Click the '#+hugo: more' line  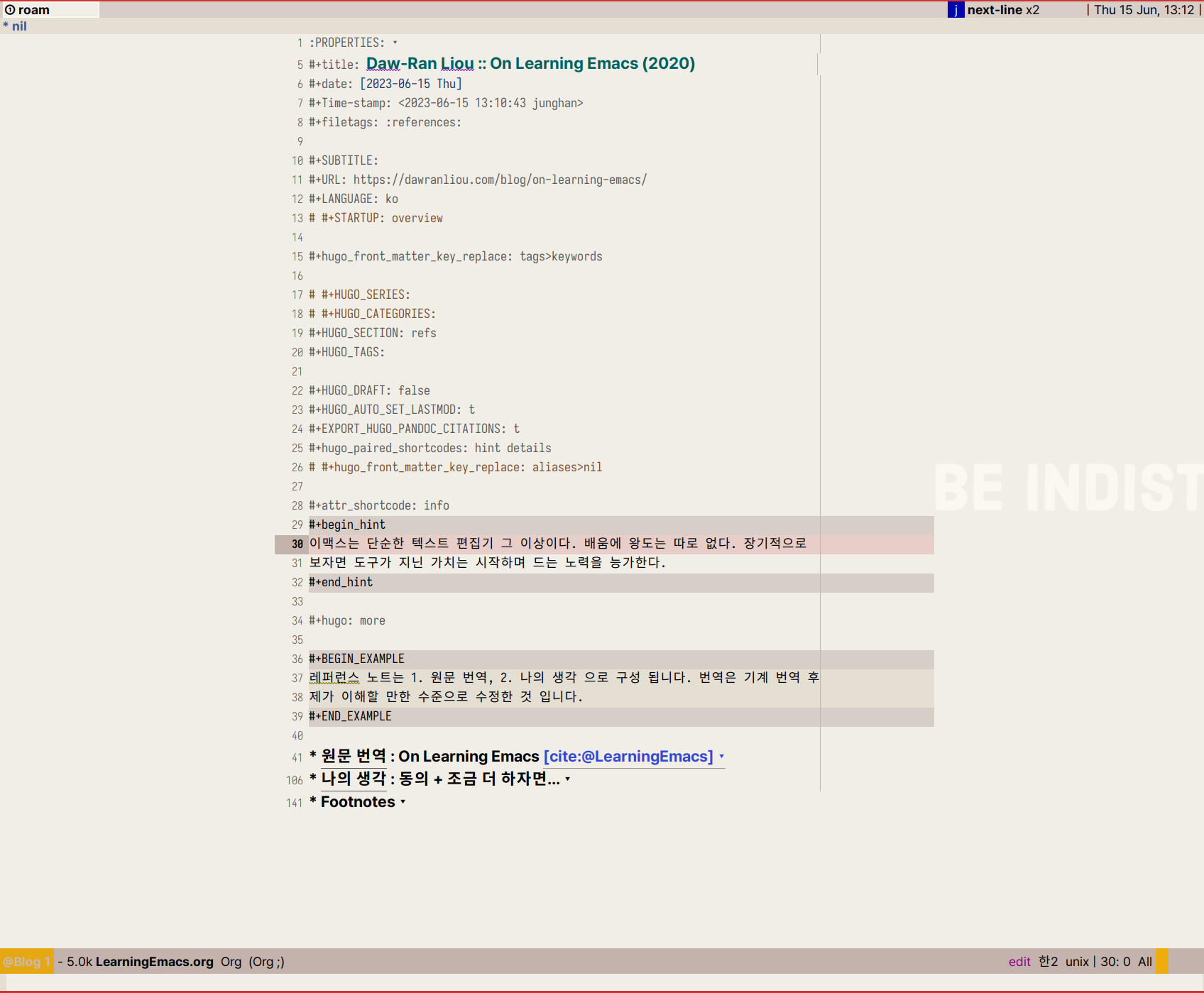point(347,620)
